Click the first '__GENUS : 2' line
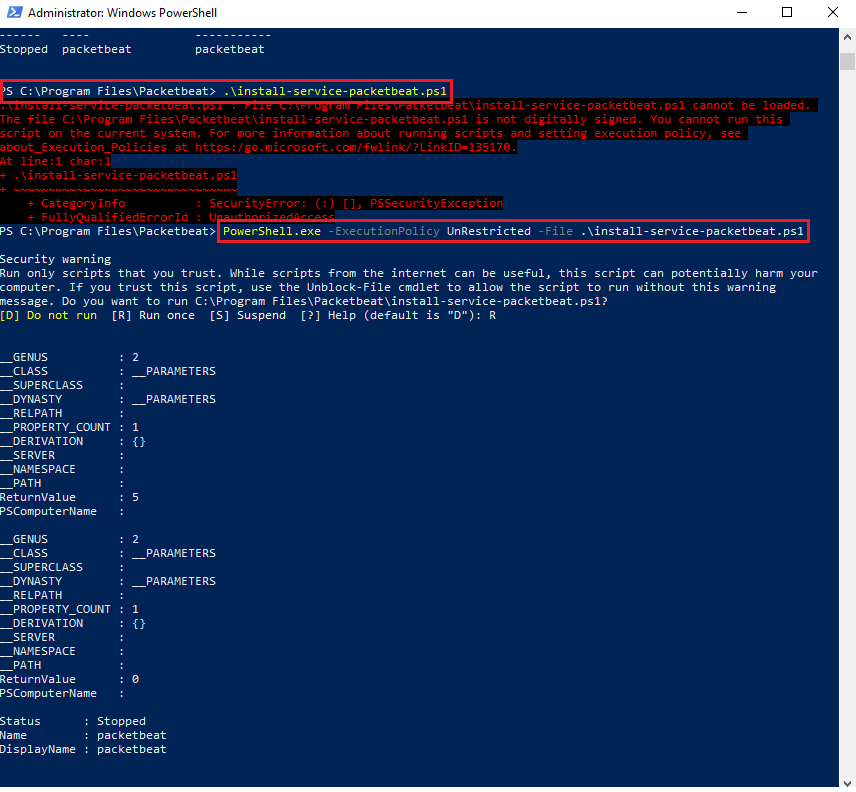The height and width of the screenshot is (792, 856). click(69, 358)
